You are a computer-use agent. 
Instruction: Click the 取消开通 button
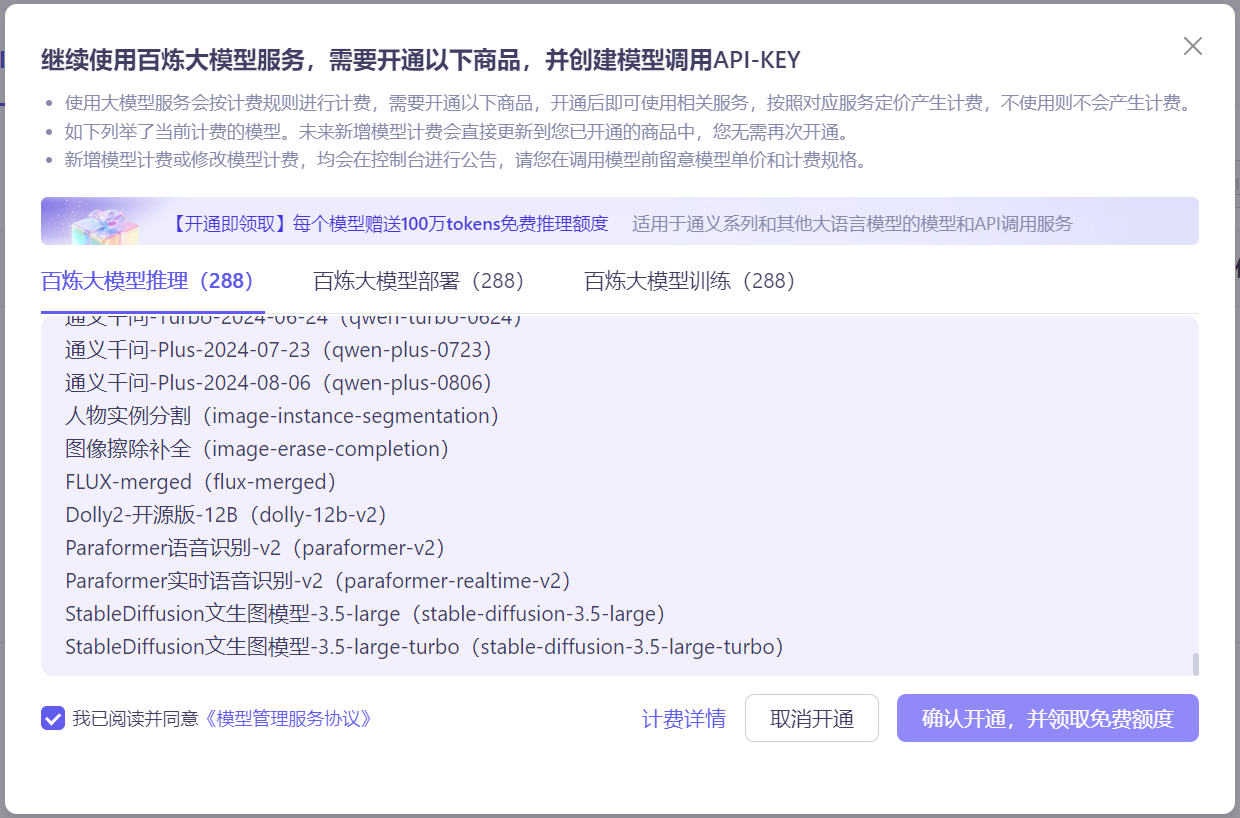coord(812,718)
